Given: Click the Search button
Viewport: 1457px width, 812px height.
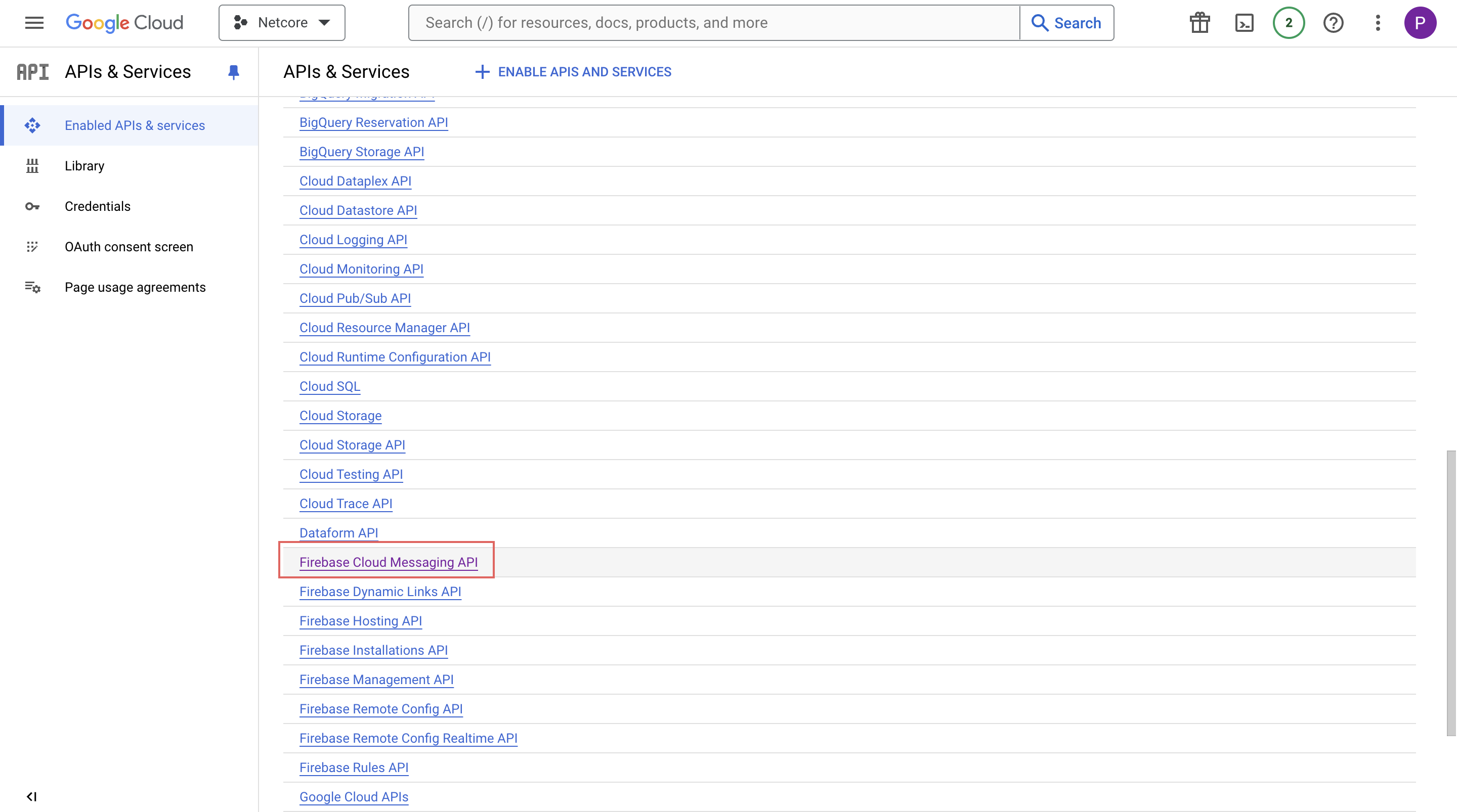Looking at the screenshot, I should (1067, 23).
